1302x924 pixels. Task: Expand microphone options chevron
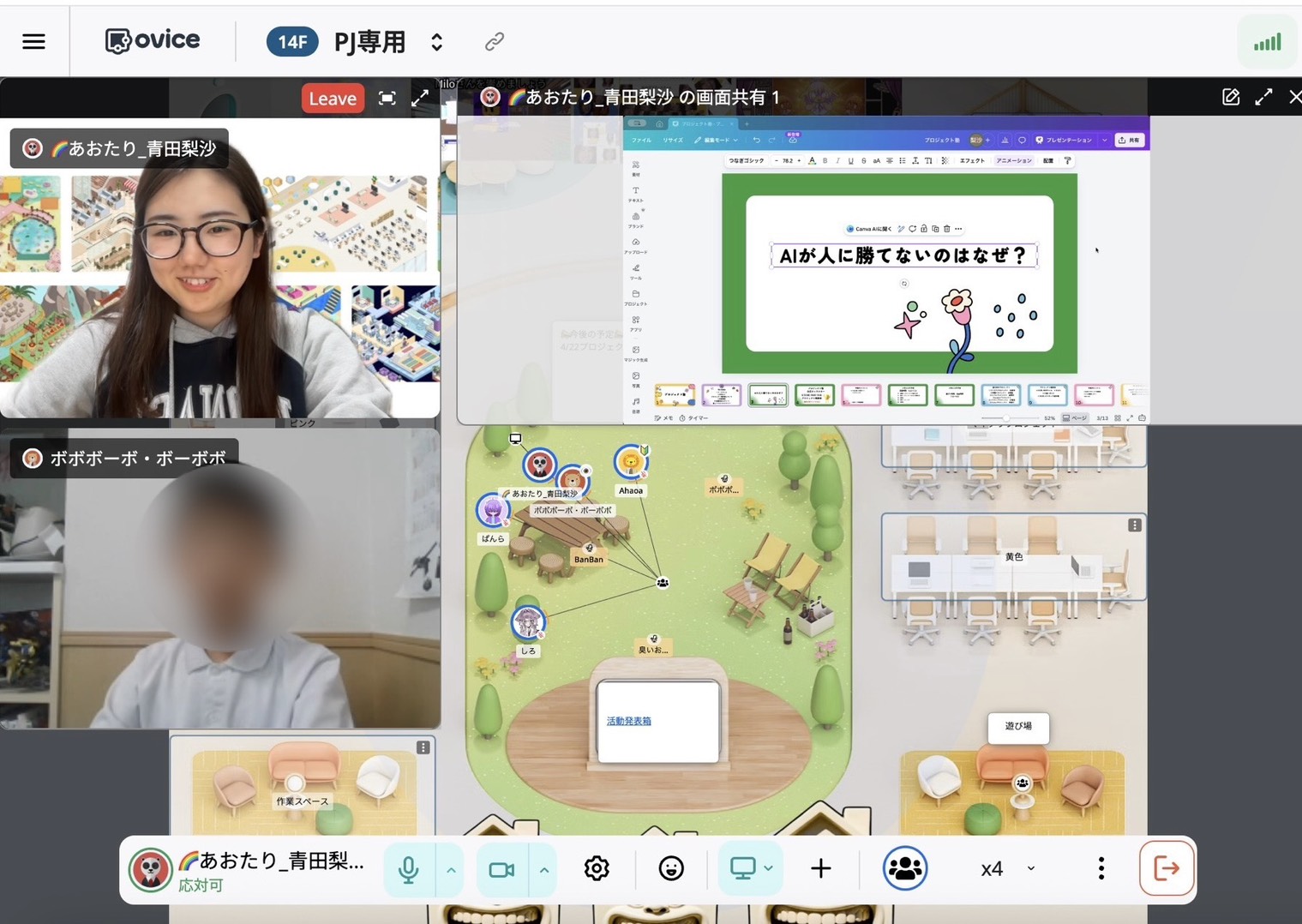[x=451, y=869]
